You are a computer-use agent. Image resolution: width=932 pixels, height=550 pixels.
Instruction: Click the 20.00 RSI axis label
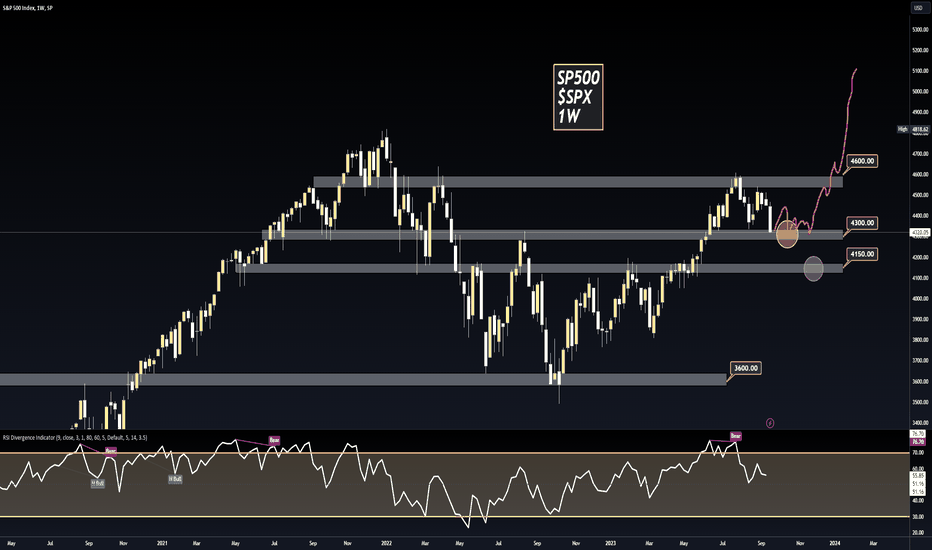point(918,532)
